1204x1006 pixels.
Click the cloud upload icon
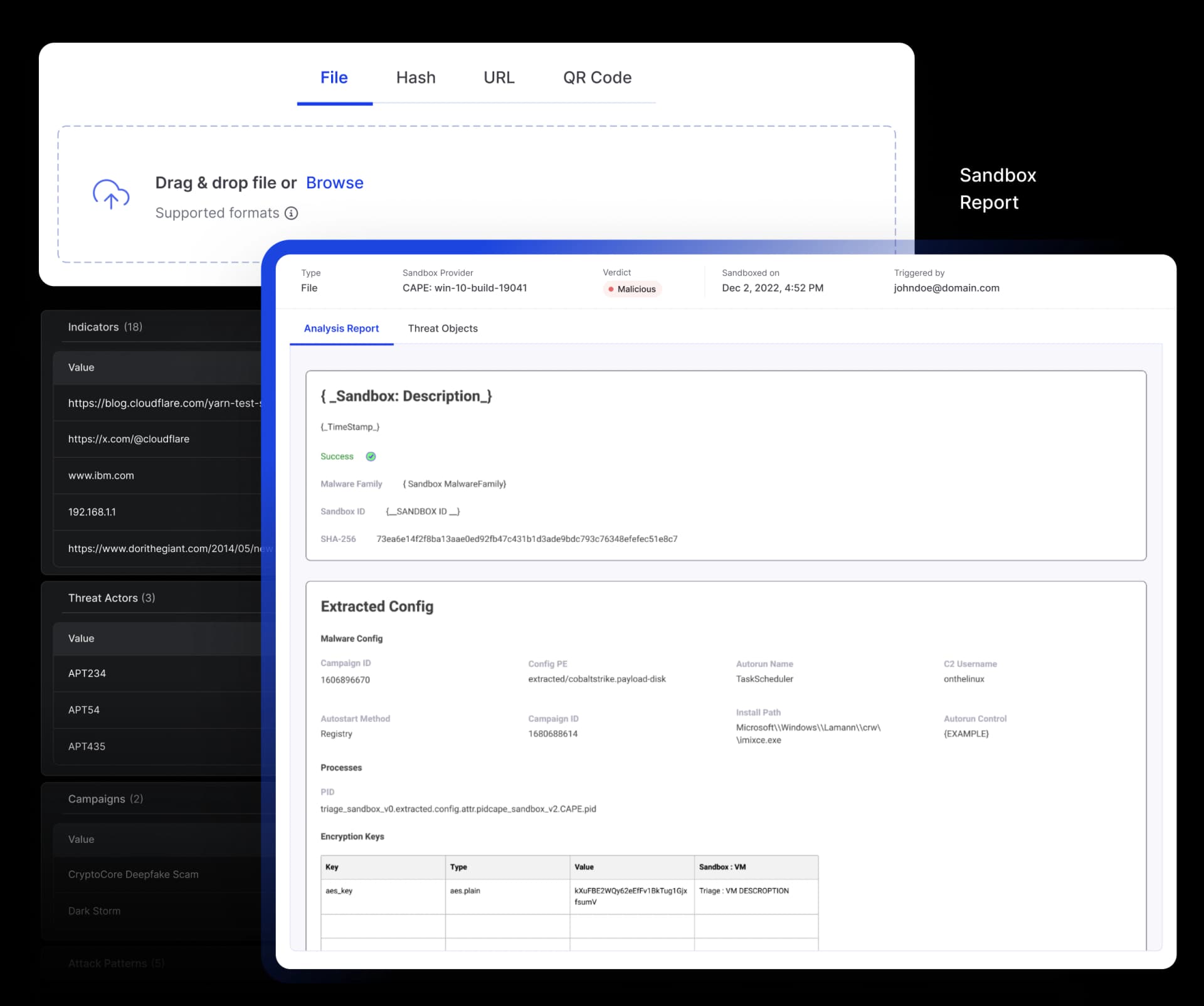pos(111,196)
